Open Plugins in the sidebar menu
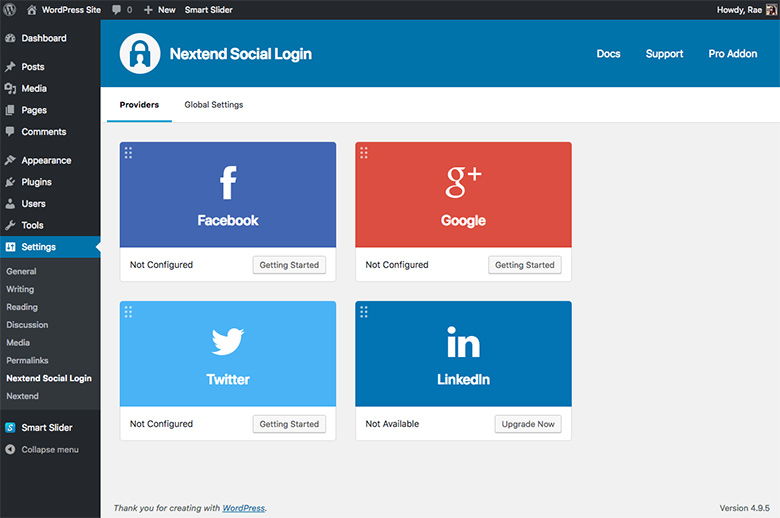 [36, 182]
